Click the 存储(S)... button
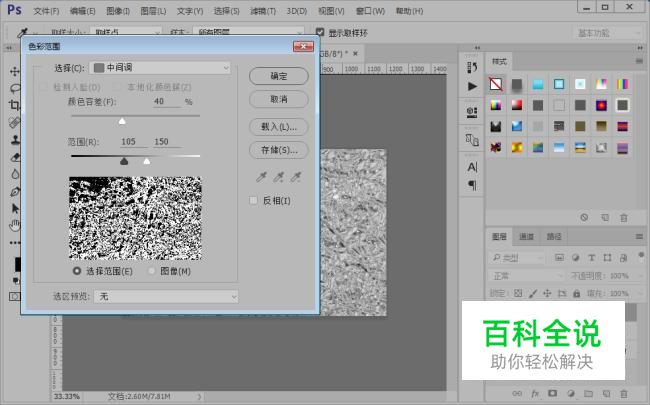The width and height of the screenshot is (650, 405). pyautogui.click(x=279, y=150)
